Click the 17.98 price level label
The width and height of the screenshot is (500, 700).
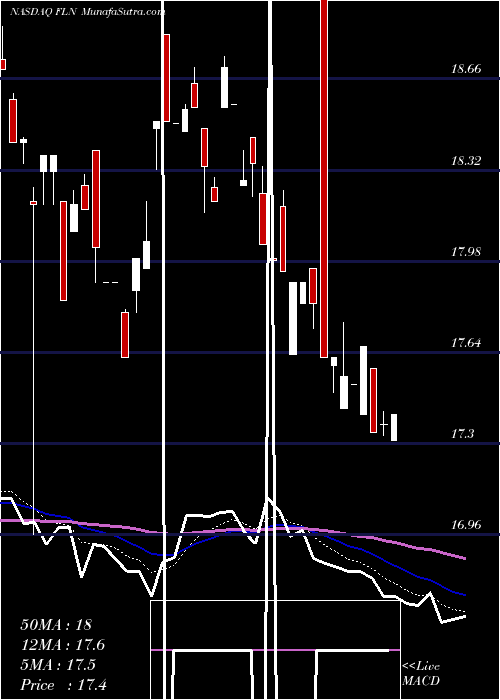(466, 252)
